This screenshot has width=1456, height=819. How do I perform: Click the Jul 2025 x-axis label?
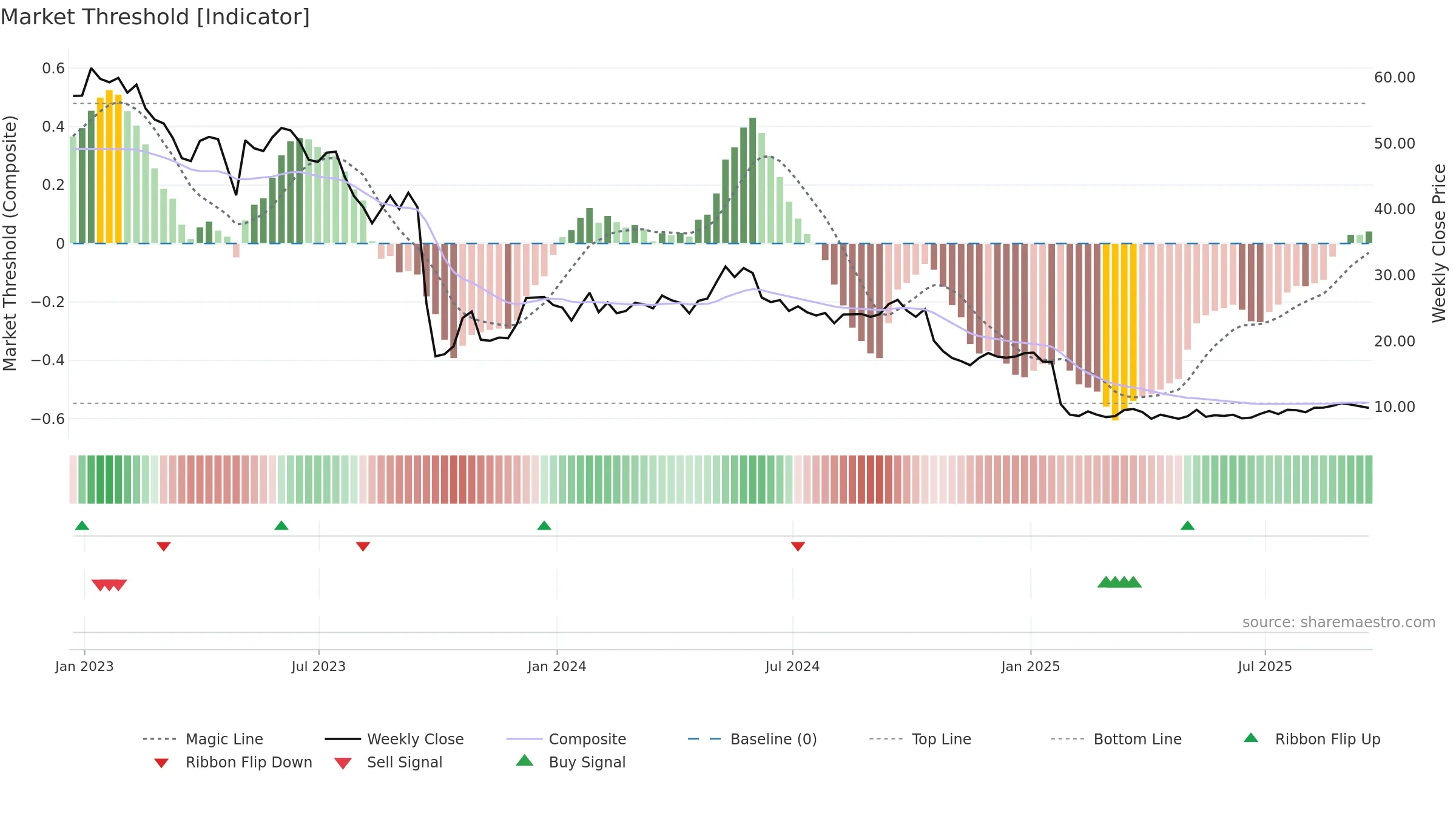pos(1265,666)
